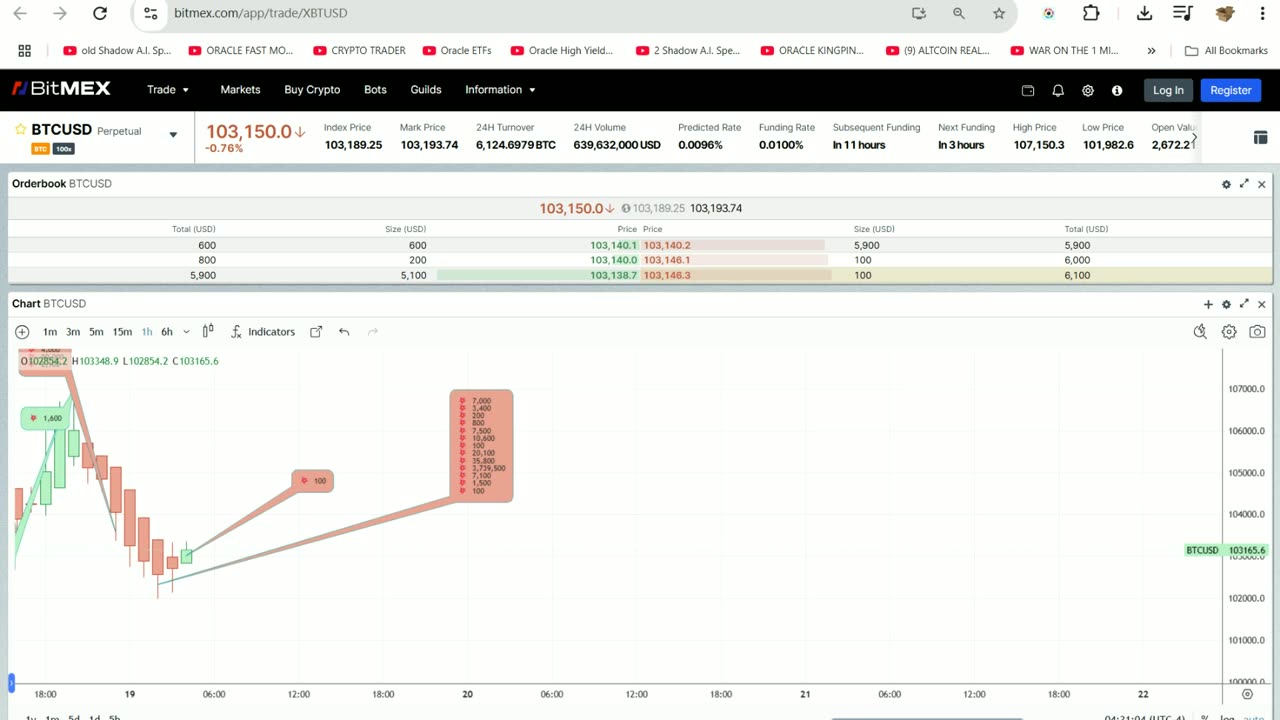This screenshot has width=1280, height=720.
Task: Select the 5m chart interval
Action: (x=96, y=332)
